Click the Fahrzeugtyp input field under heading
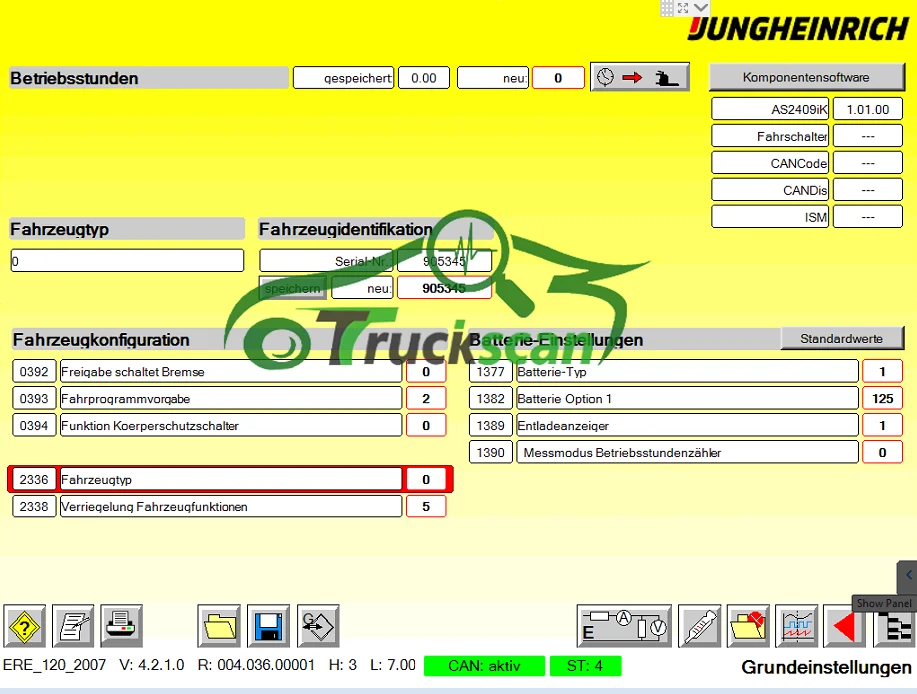Screen dimensions: 917x694 [127, 261]
